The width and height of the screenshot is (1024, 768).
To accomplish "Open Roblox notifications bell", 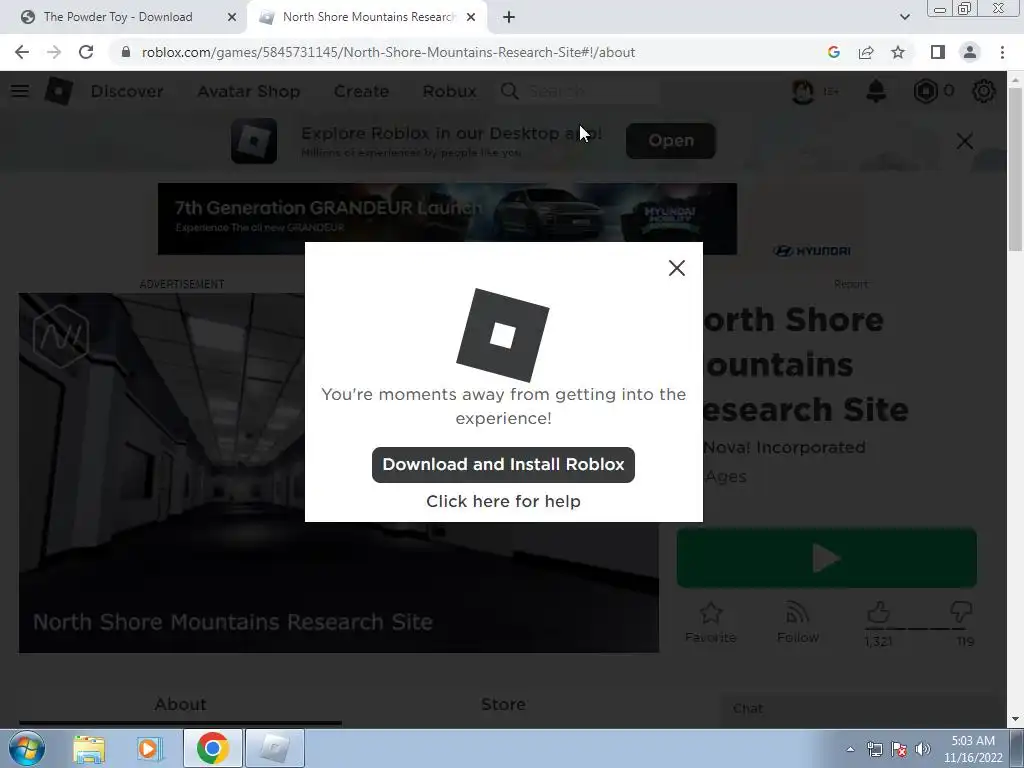I will click(x=876, y=91).
